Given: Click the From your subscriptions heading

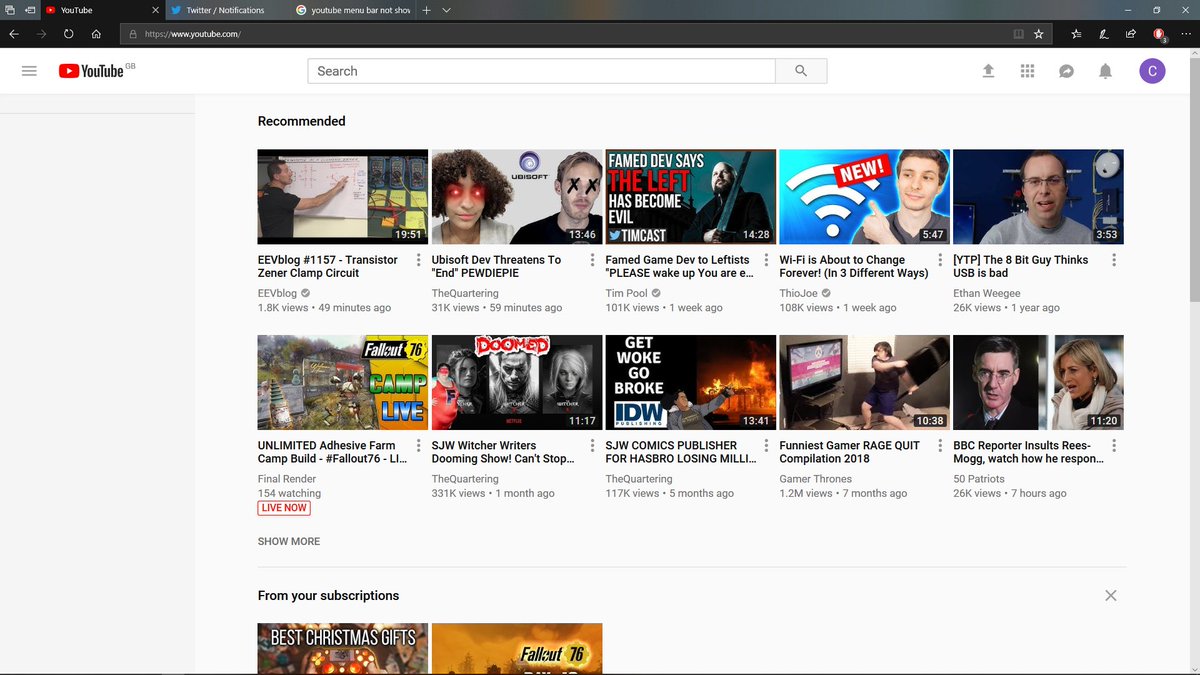Looking at the screenshot, I should pyautogui.click(x=328, y=595).
